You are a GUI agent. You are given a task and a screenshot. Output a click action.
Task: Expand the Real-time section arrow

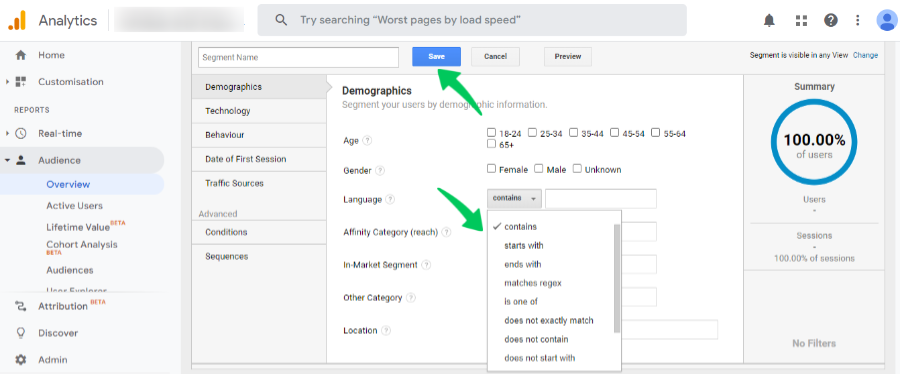[x=7, y=134]
